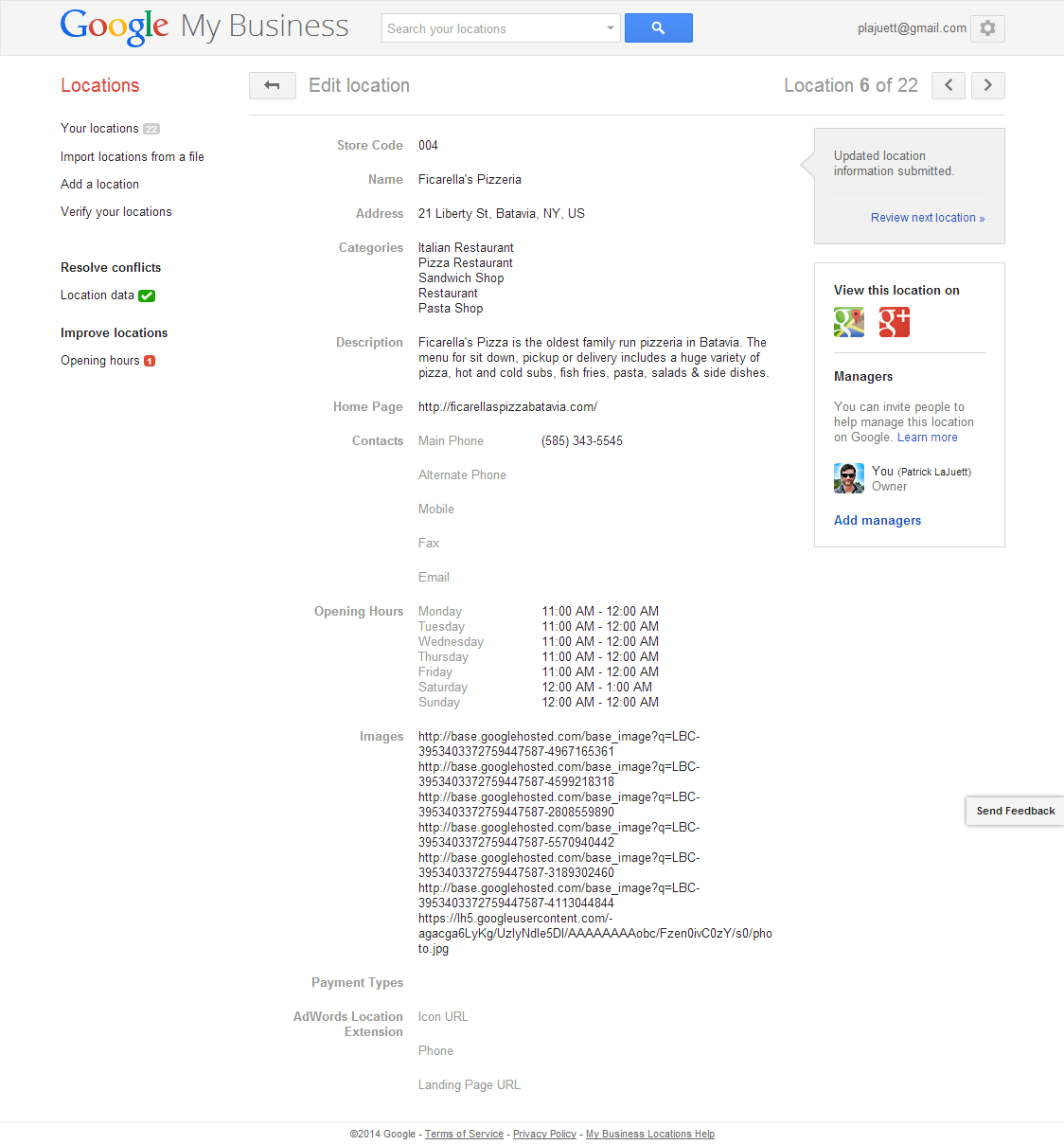Open Opening hours improvements
Screen dimensions: 1064x1145
[100, 361]
